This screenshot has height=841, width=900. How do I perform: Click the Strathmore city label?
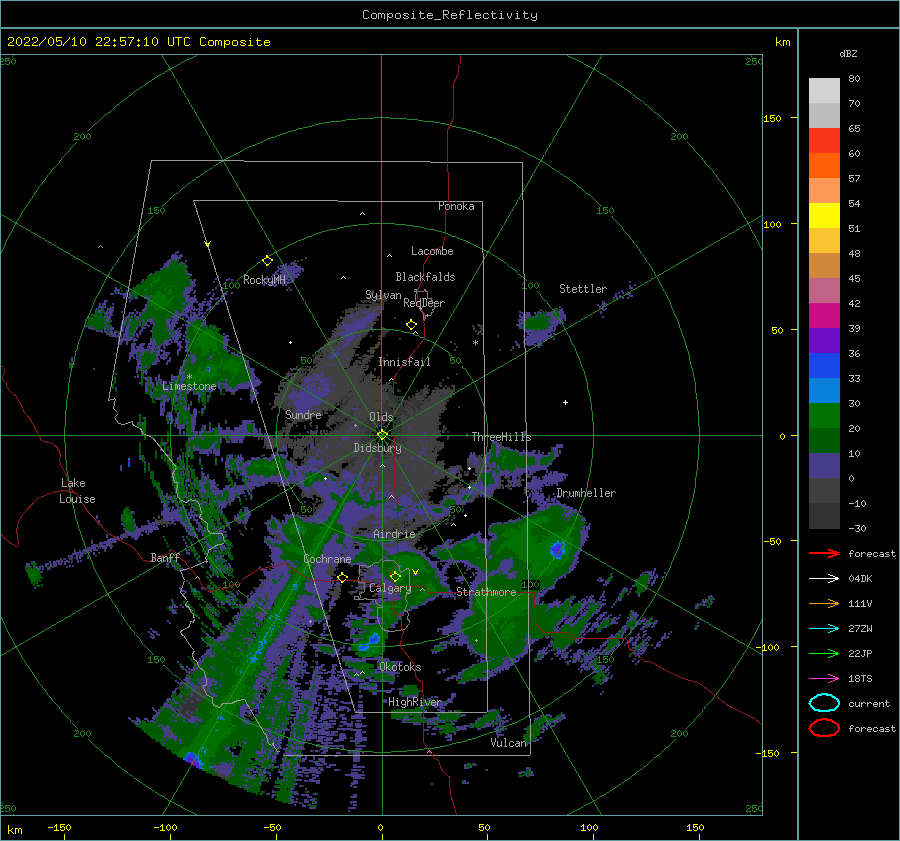pos(486,592)
